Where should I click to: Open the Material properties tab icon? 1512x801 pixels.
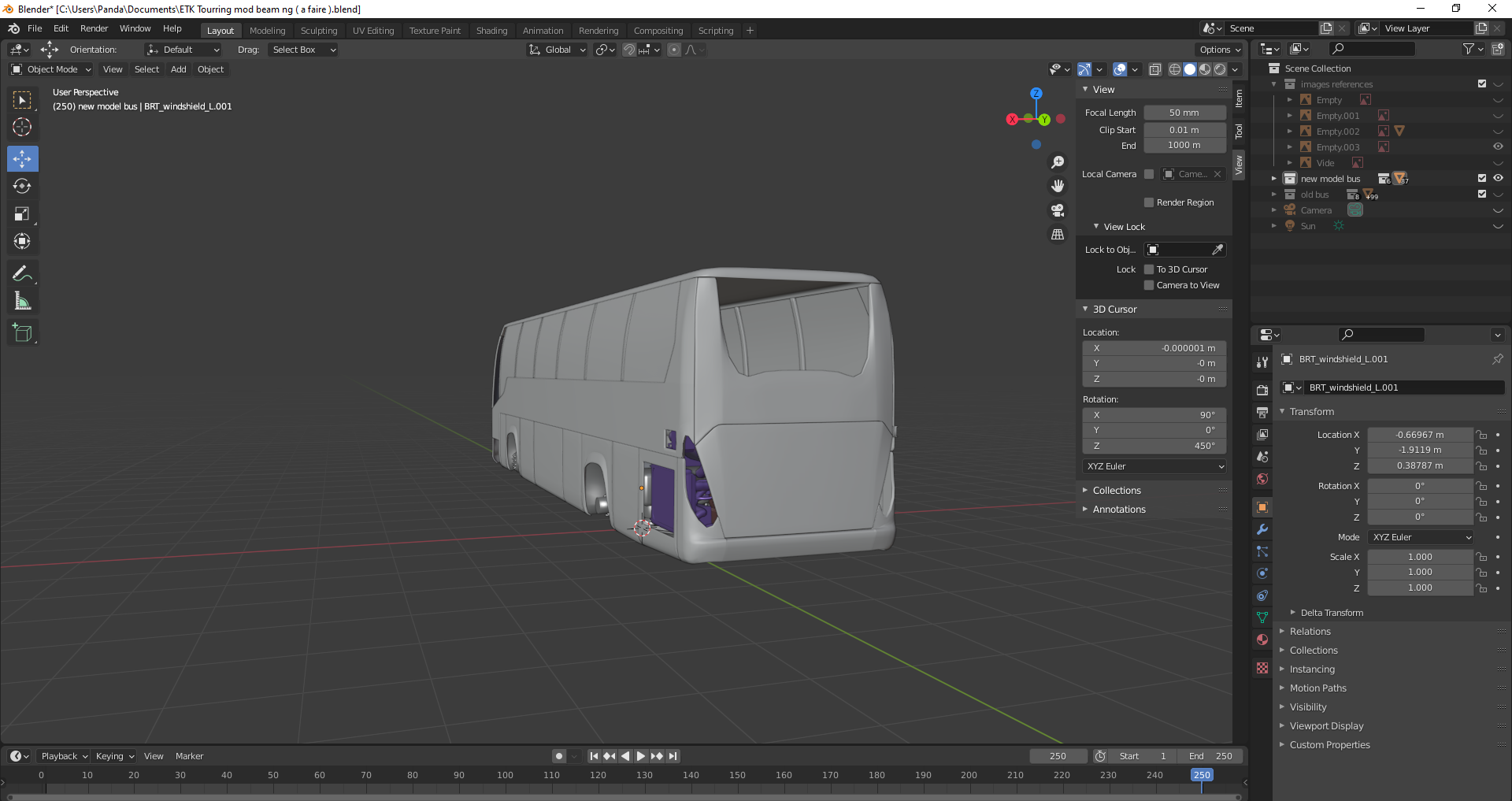[x=1262, y=640]
